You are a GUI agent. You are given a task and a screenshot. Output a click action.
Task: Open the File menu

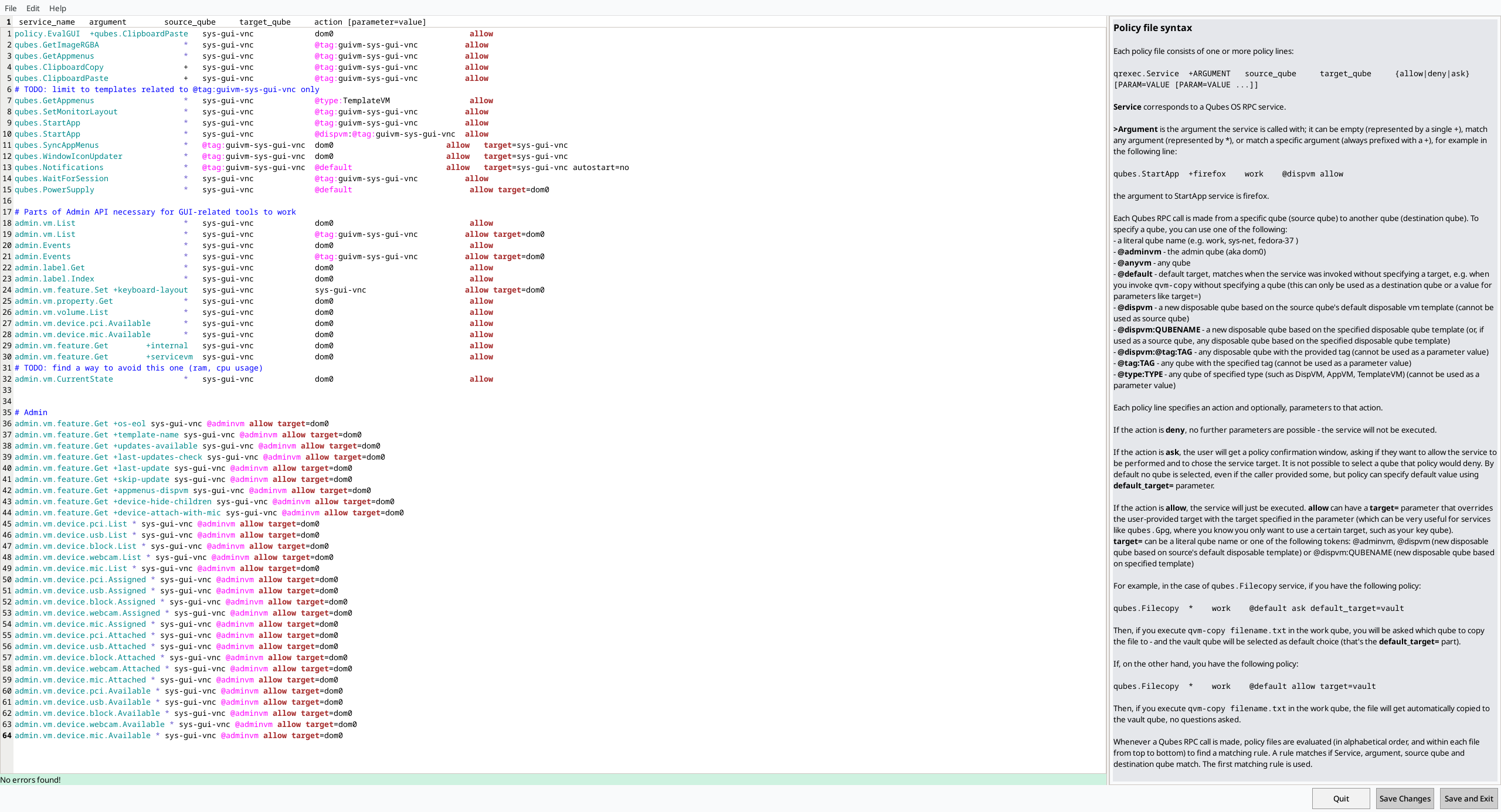click(x=11, y=8)
